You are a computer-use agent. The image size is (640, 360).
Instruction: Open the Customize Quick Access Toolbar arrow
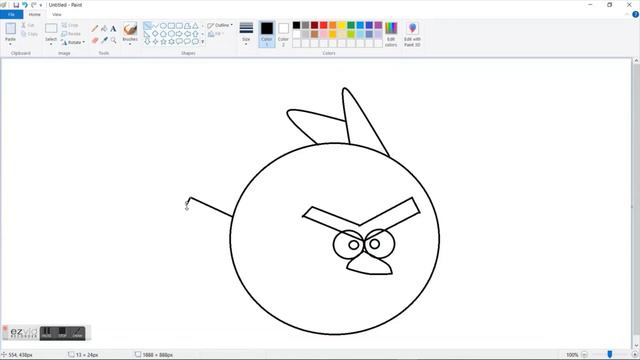[41, 5]
